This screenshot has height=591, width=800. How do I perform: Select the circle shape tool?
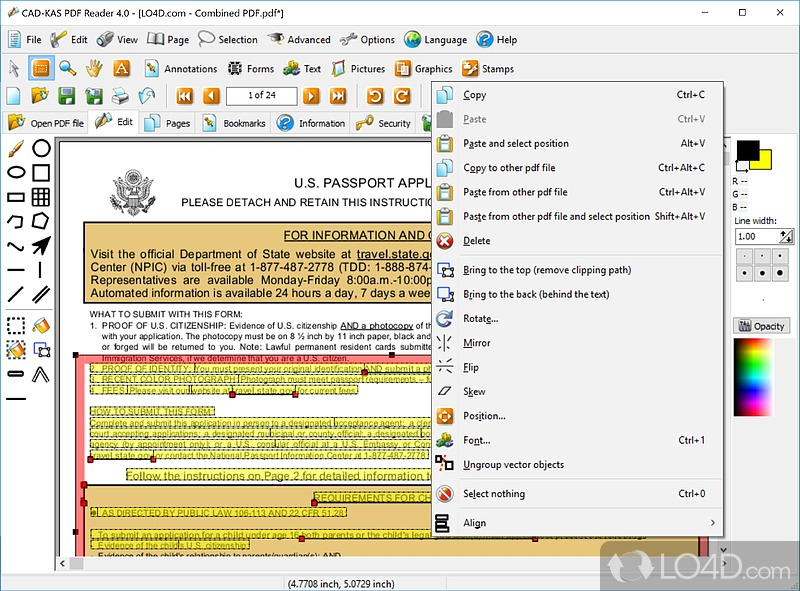coord(41,149)
